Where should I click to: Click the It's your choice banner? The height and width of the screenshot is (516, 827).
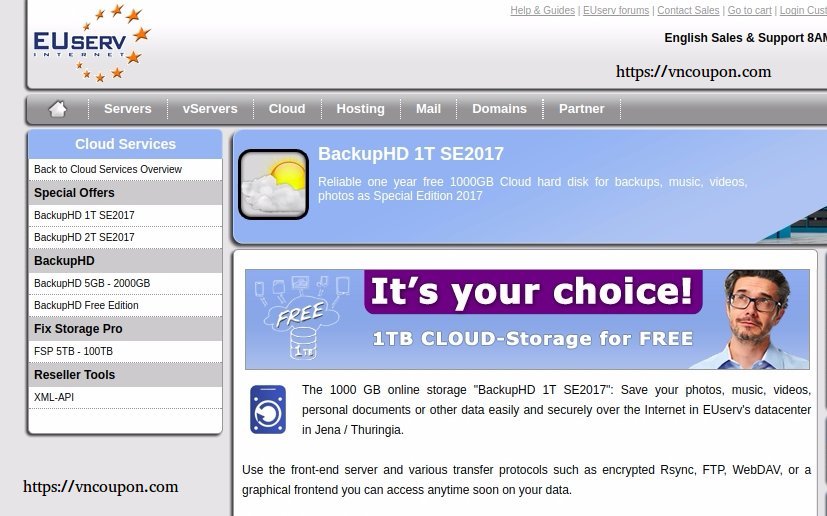pos(533,292)
